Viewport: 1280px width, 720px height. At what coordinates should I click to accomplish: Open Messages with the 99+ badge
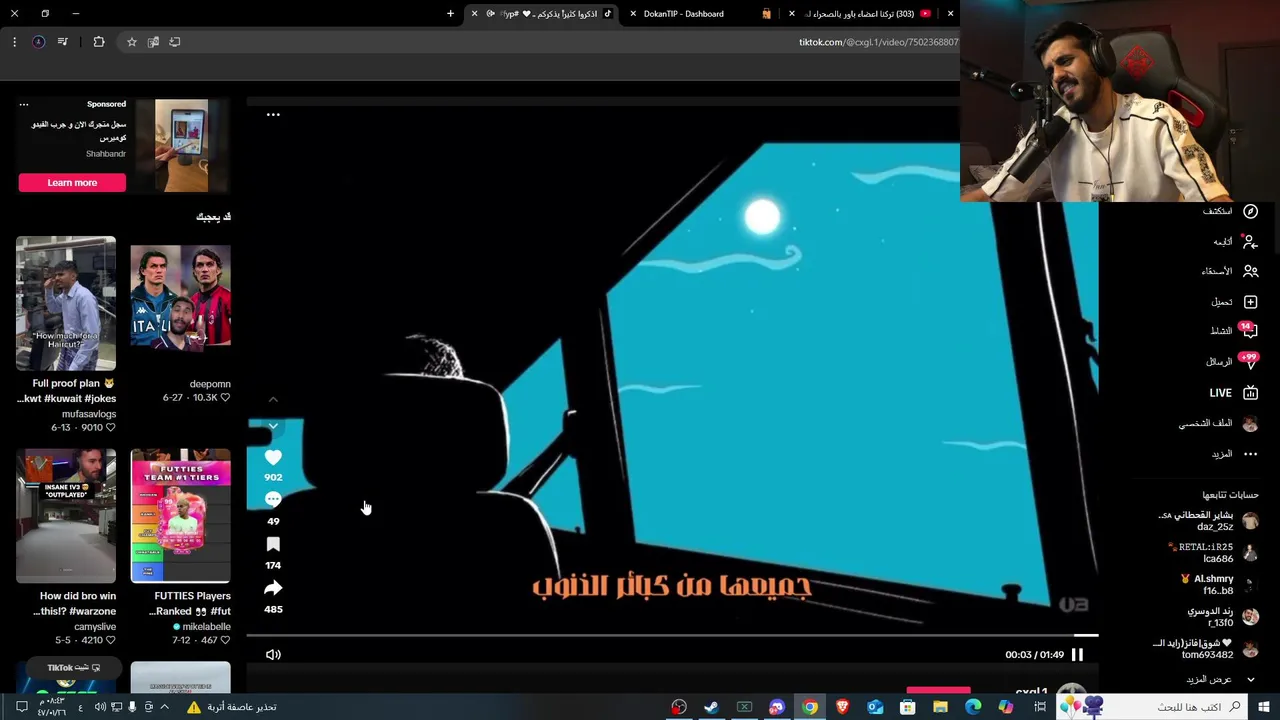[1247, 360]
